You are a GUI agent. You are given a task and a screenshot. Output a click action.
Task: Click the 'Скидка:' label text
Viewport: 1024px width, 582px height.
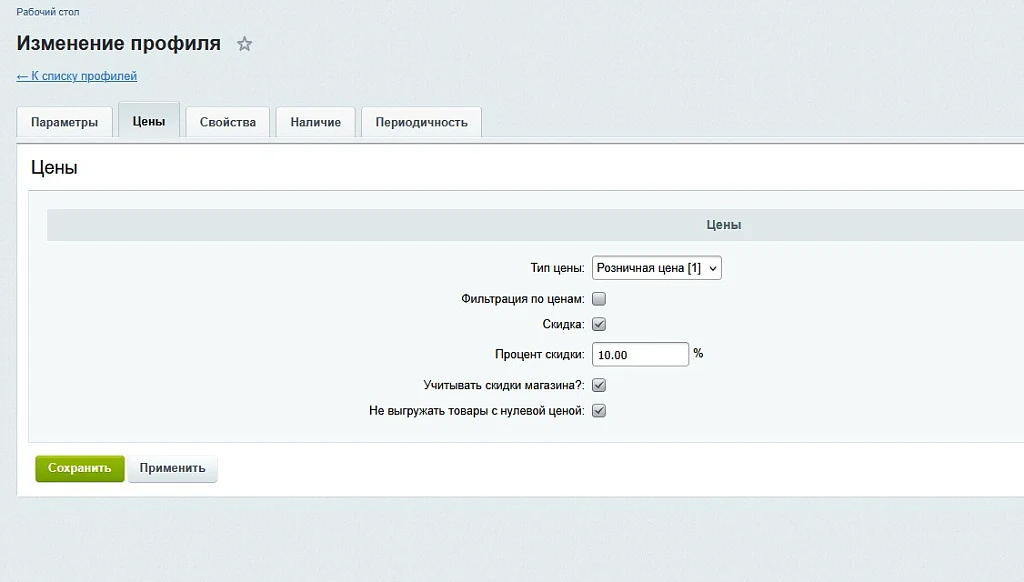click(563, 324)
